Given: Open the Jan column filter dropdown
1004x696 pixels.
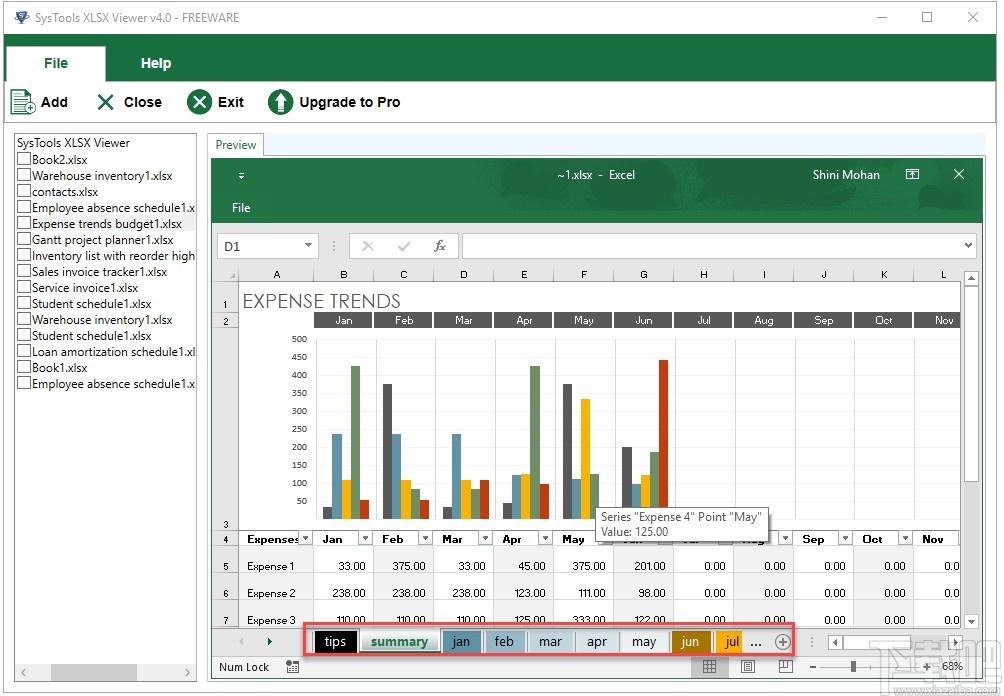Looking at the screenshot, I should point(363,539).
